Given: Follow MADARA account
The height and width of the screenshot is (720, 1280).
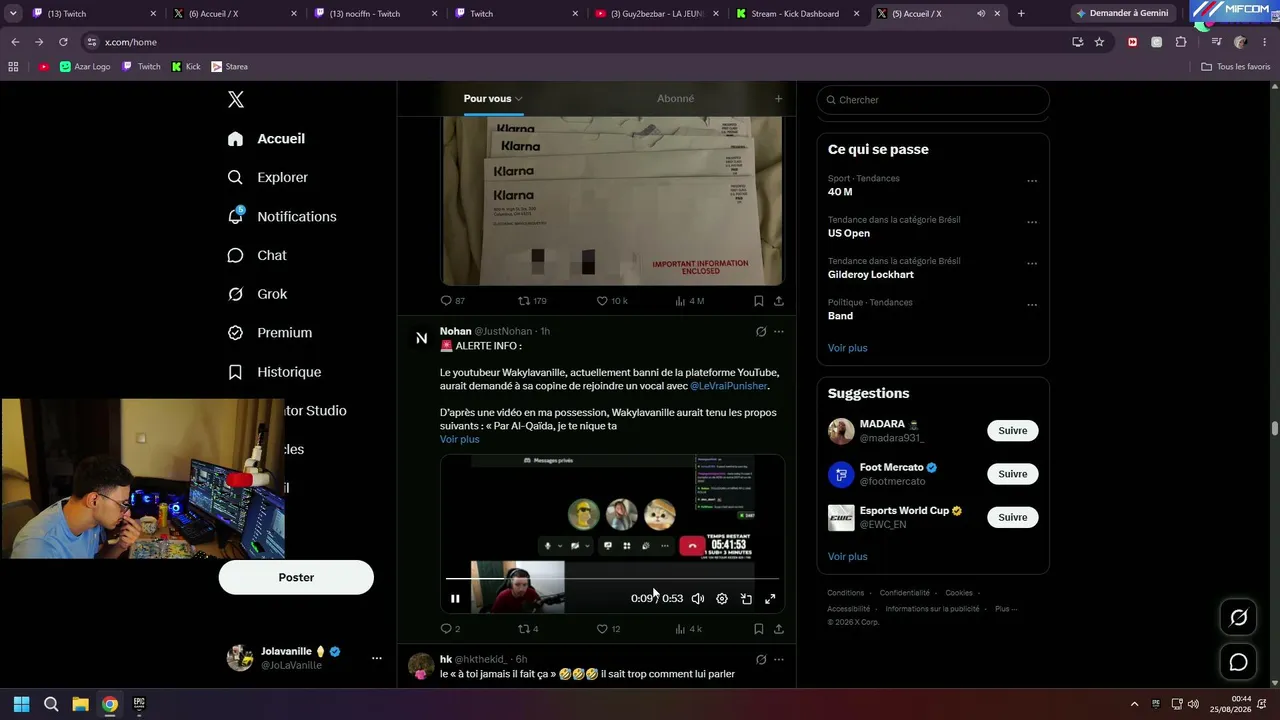Looking at the screenshot, I should coord(1013,431).
